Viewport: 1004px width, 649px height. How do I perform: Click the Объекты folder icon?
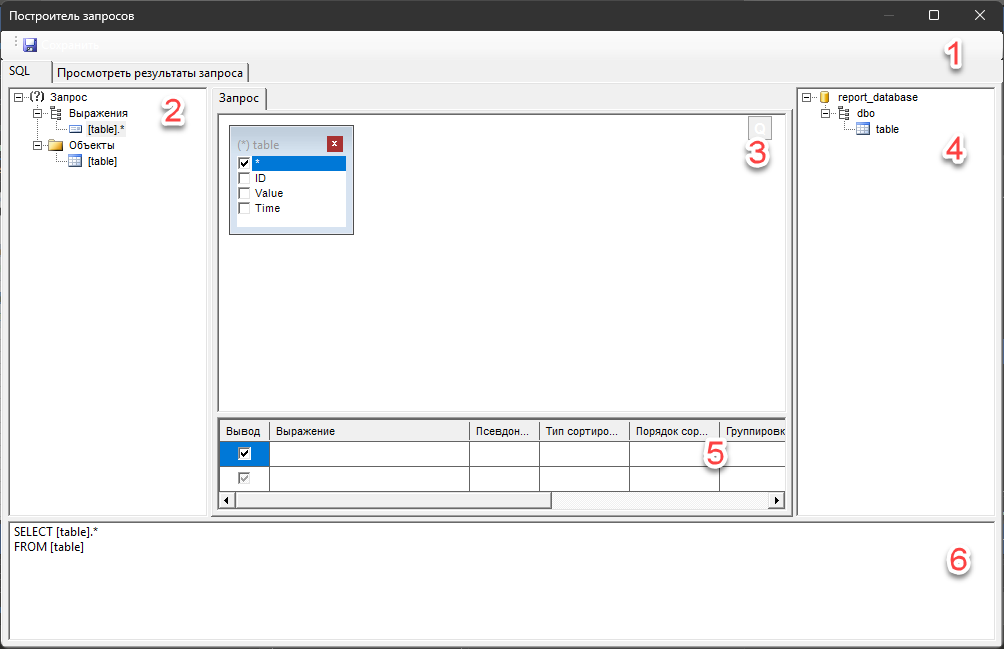pyautogui.click(x=56, y=145)
